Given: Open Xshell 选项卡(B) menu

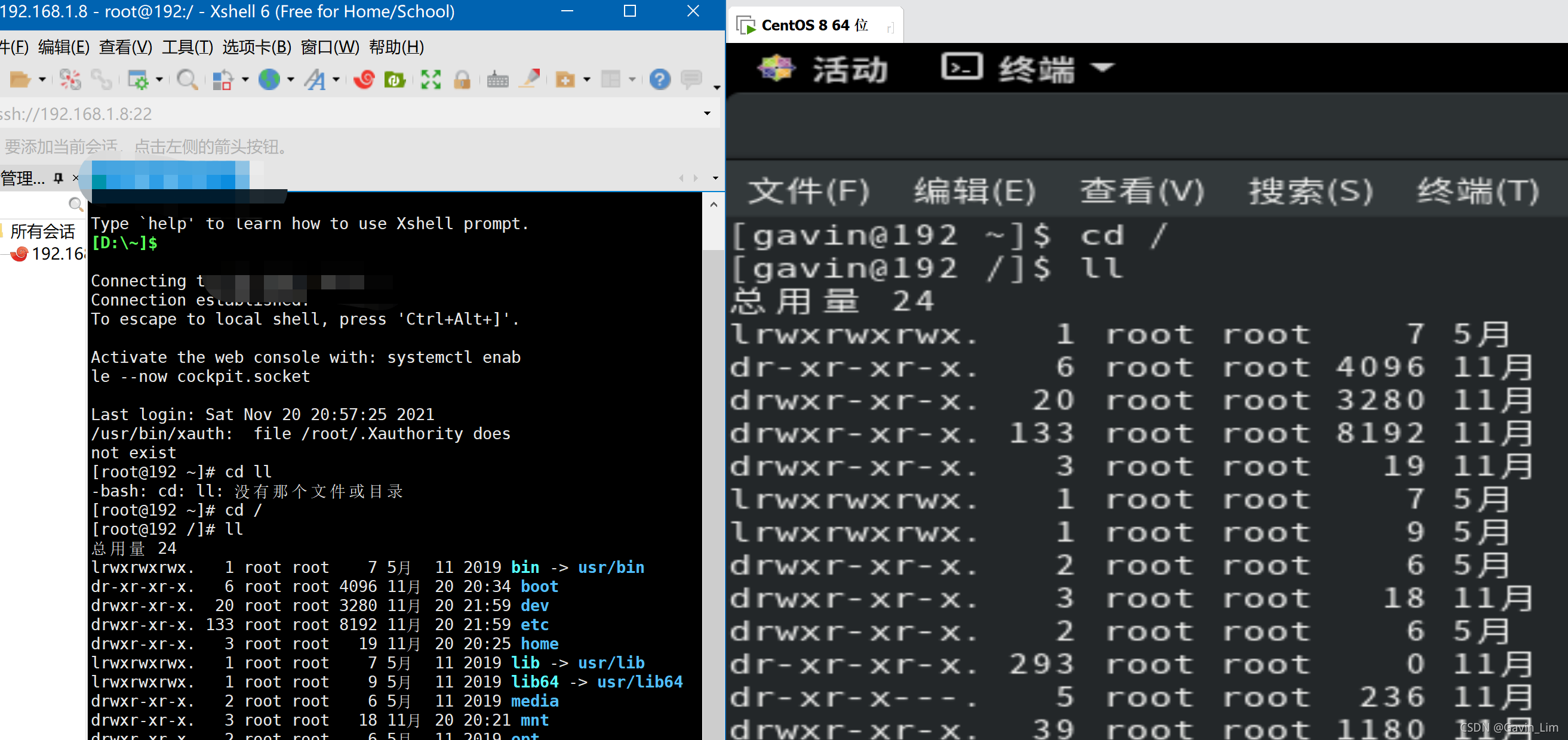Looking at the screenshot, I should pos(257,47).
